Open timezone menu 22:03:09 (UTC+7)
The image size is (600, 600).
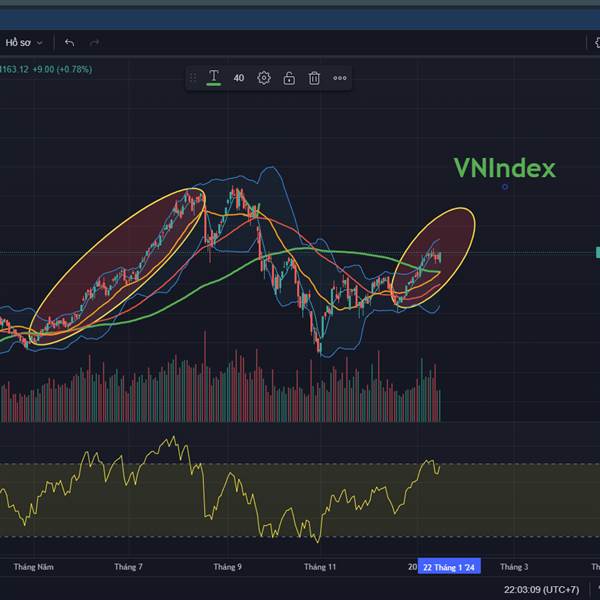click(x=541, y=590)
